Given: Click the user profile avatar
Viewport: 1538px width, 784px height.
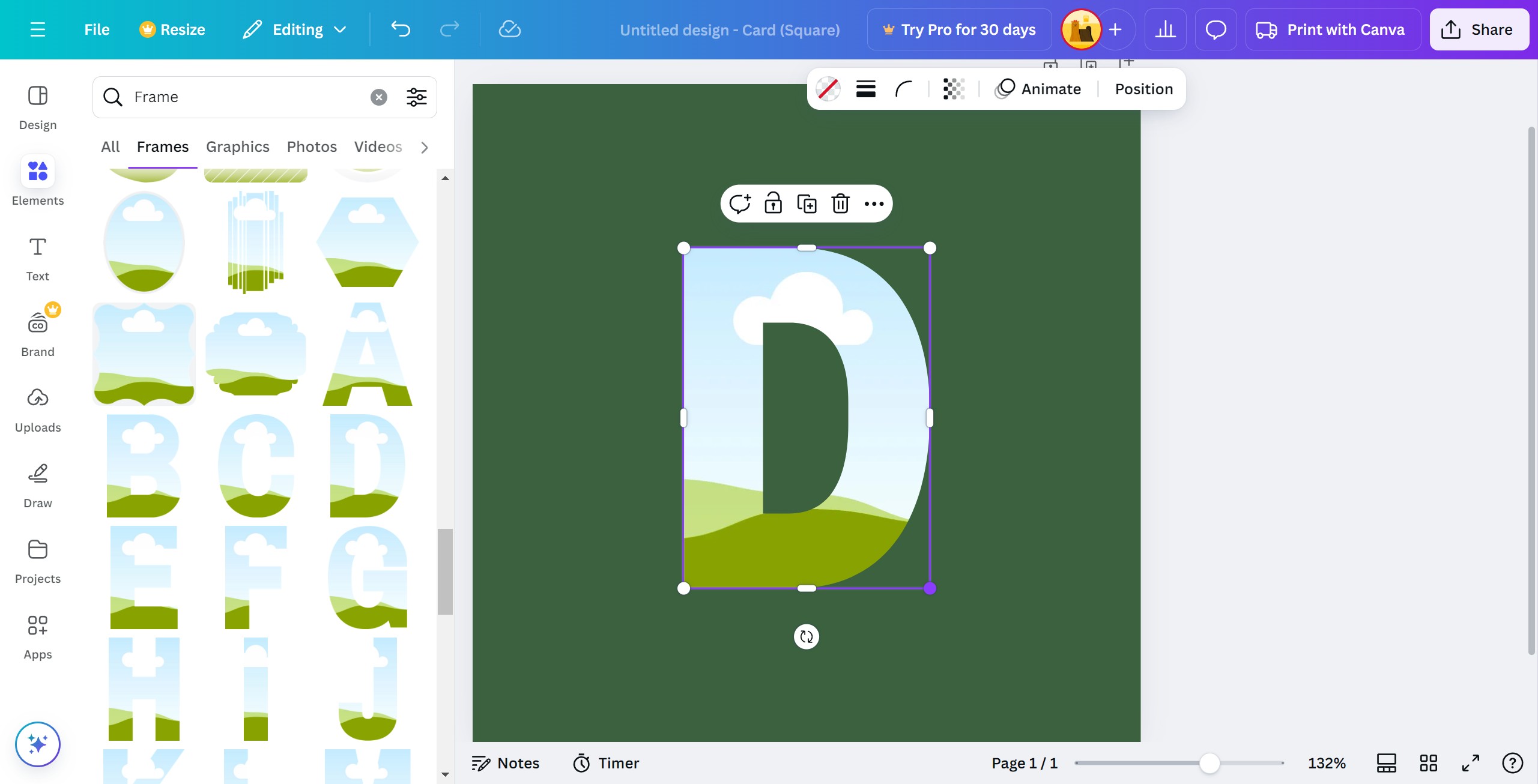Looking at the screenshot, I should click(1081, 29).
